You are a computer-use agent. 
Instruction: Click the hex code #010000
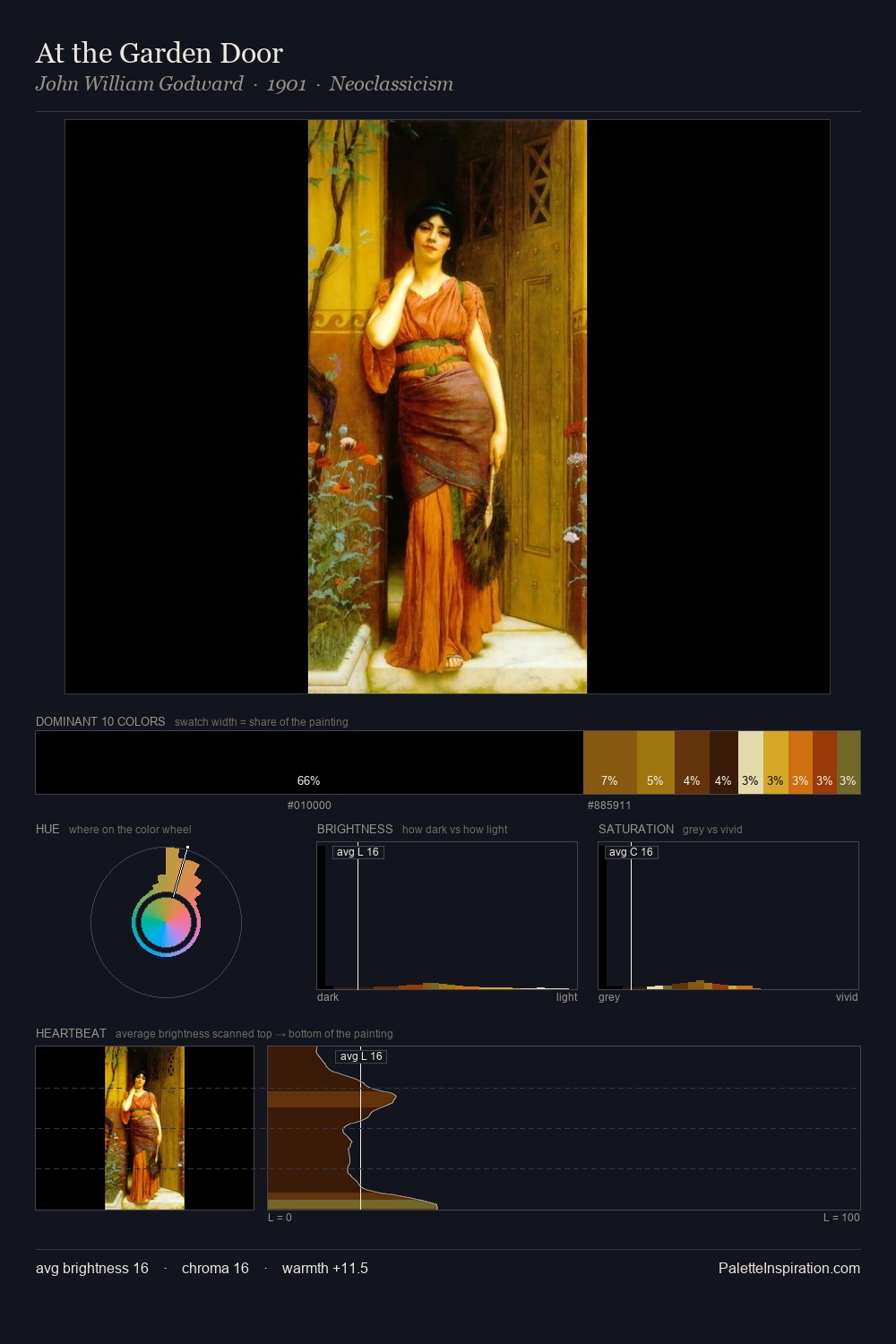pos(309,806)
